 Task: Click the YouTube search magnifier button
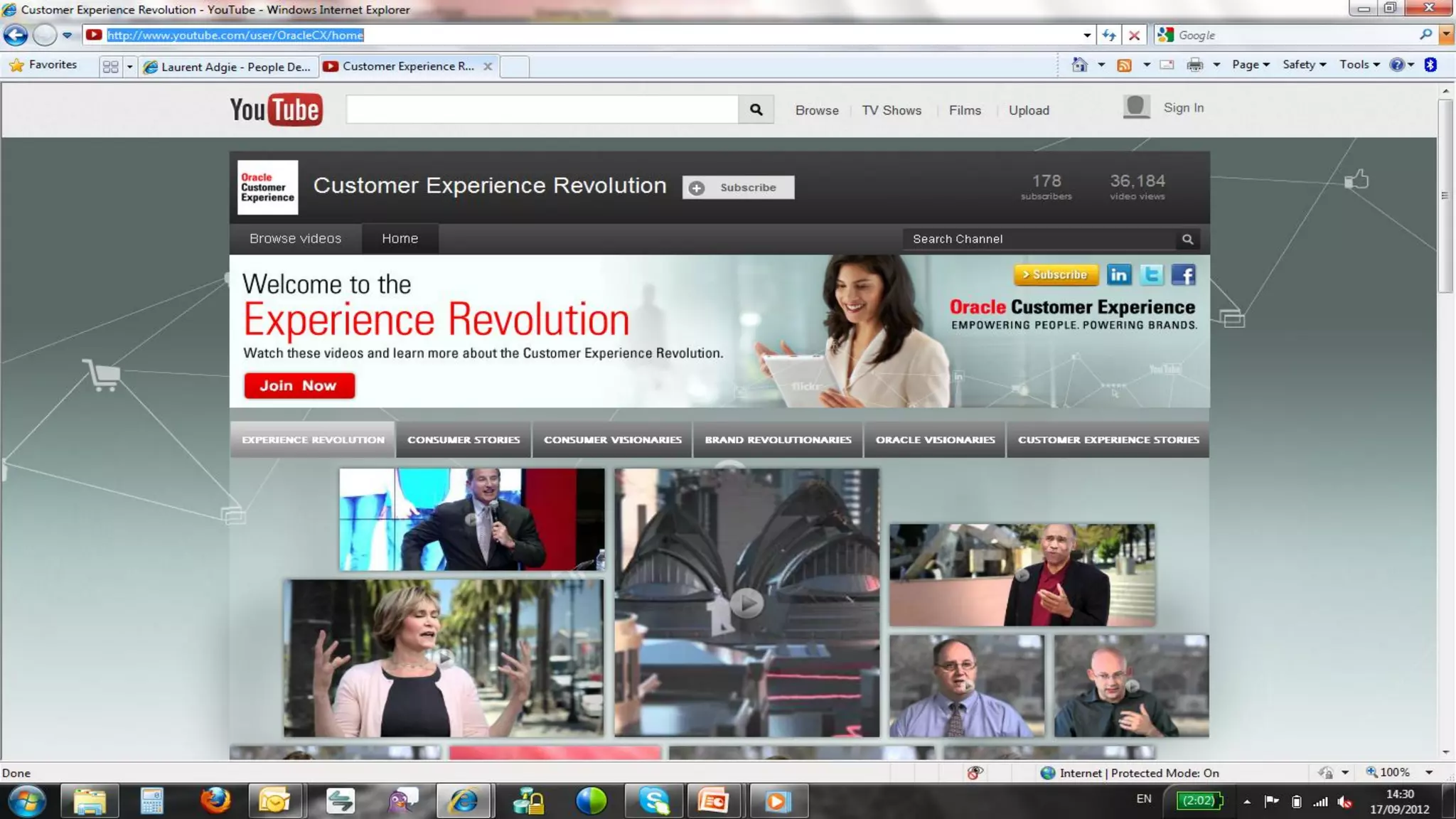tap(756, 109)
